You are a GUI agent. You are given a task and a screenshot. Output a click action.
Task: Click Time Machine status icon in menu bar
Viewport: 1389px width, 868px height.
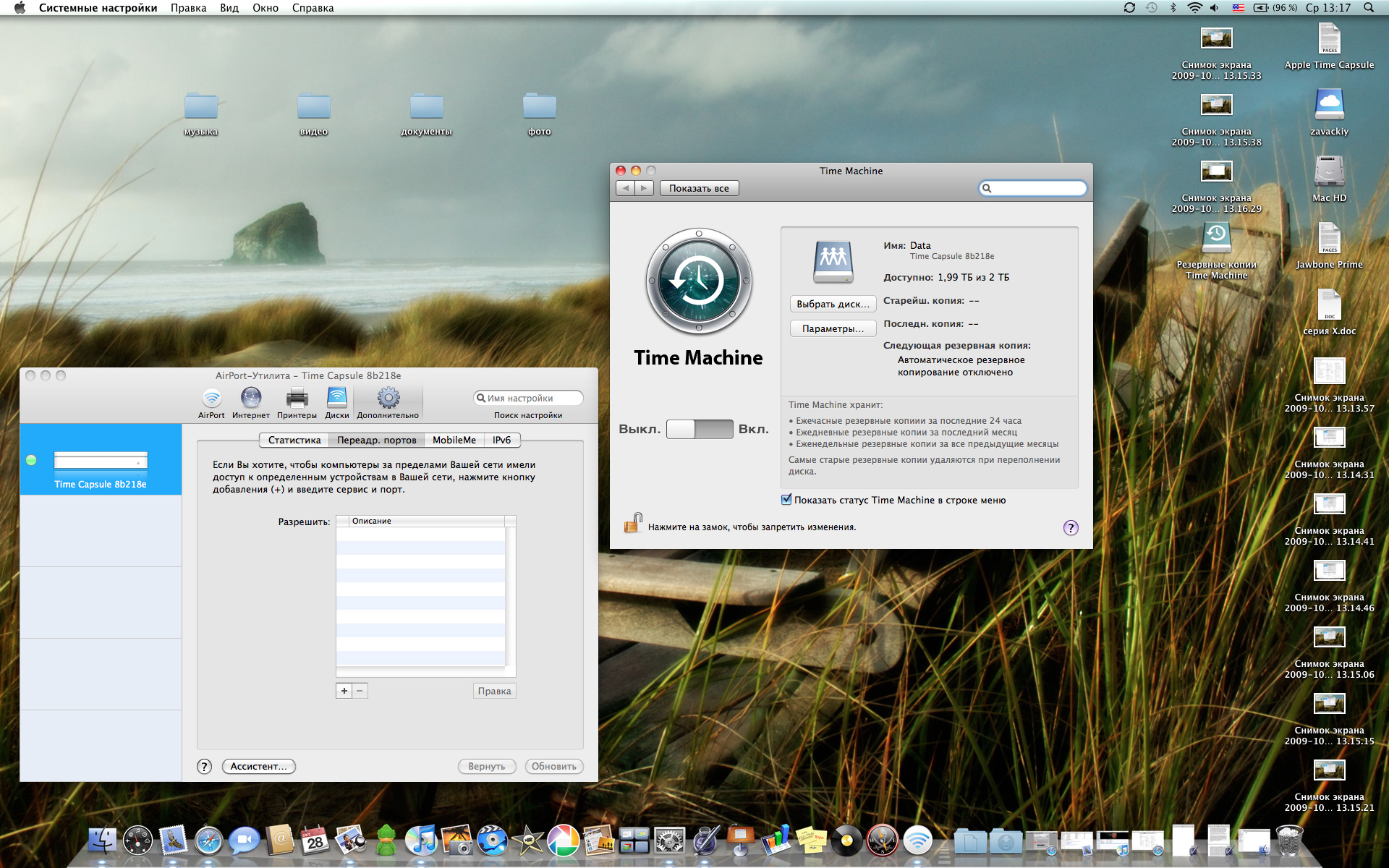[1152, 8]
